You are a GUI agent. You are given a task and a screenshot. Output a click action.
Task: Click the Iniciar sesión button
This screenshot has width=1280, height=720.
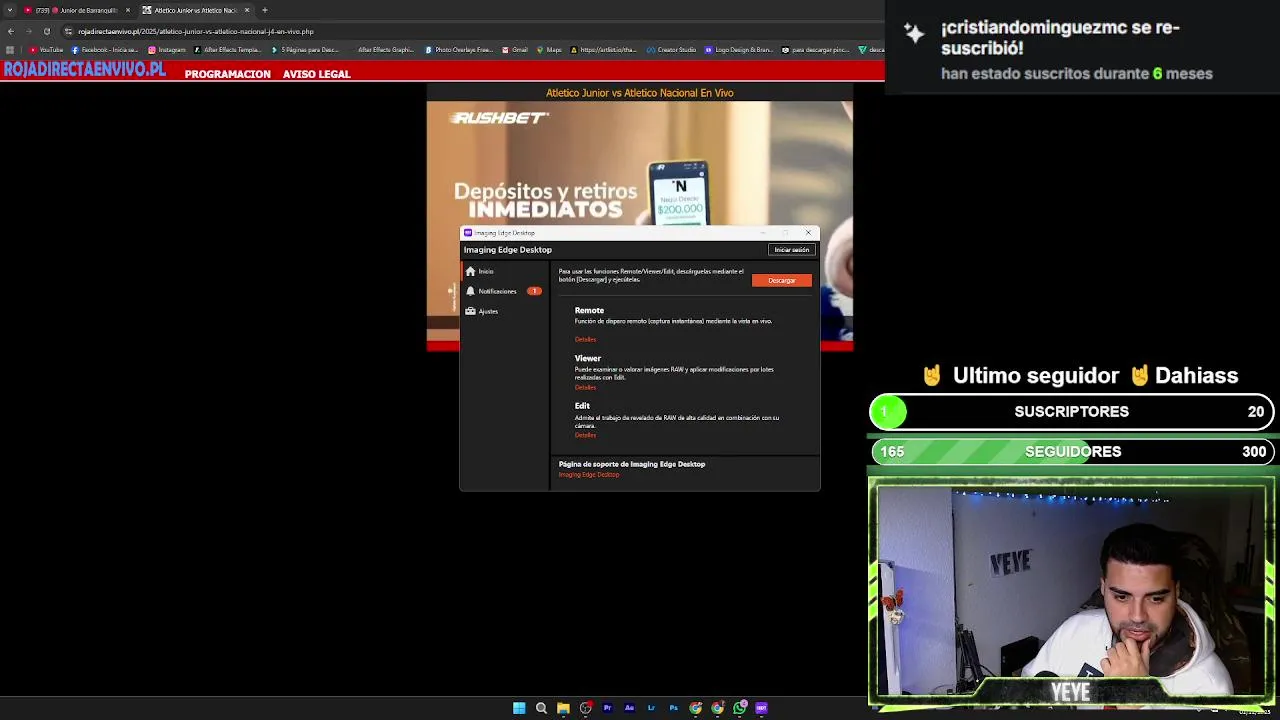pyautogui.click(x=791, y=250)
